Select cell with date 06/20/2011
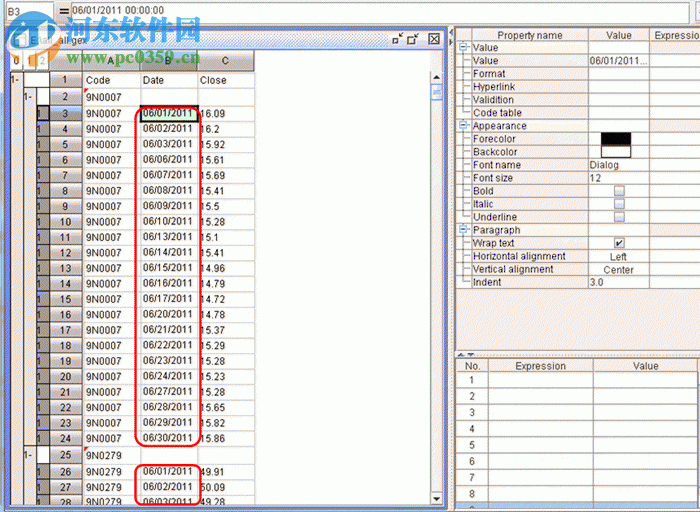The height and width of the screenshot is (512, 700). pyautogui.click(x=169, y=315)
